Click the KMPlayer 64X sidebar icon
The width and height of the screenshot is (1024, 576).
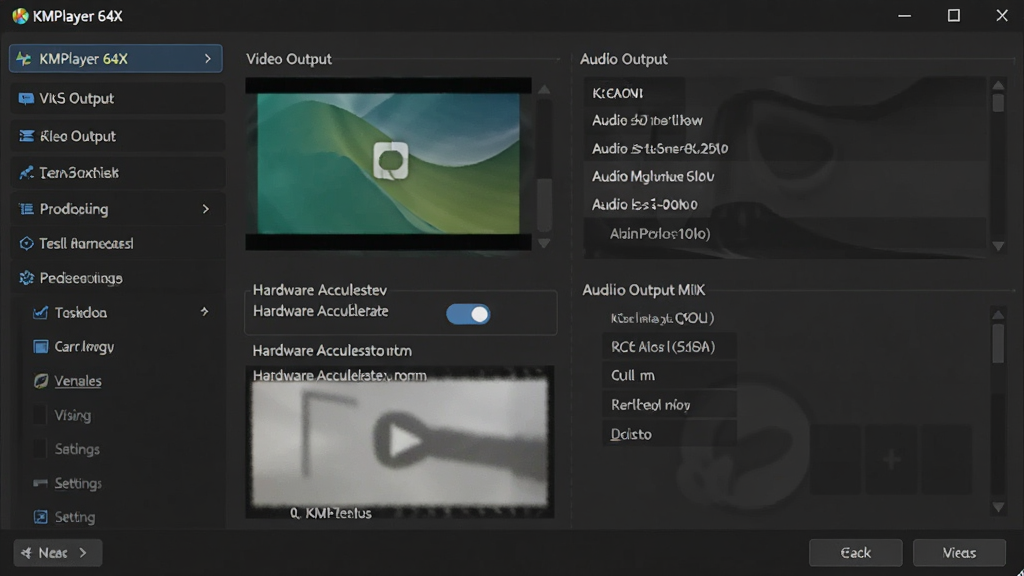click(x=24, y=59)
